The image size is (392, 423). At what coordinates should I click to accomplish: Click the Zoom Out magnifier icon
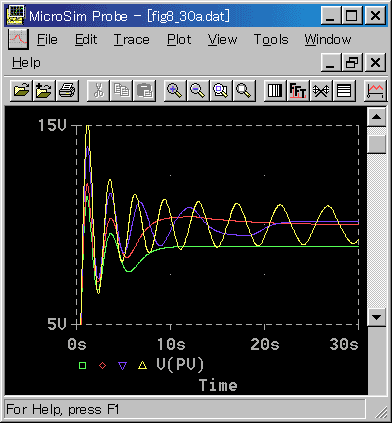point(198,90)
